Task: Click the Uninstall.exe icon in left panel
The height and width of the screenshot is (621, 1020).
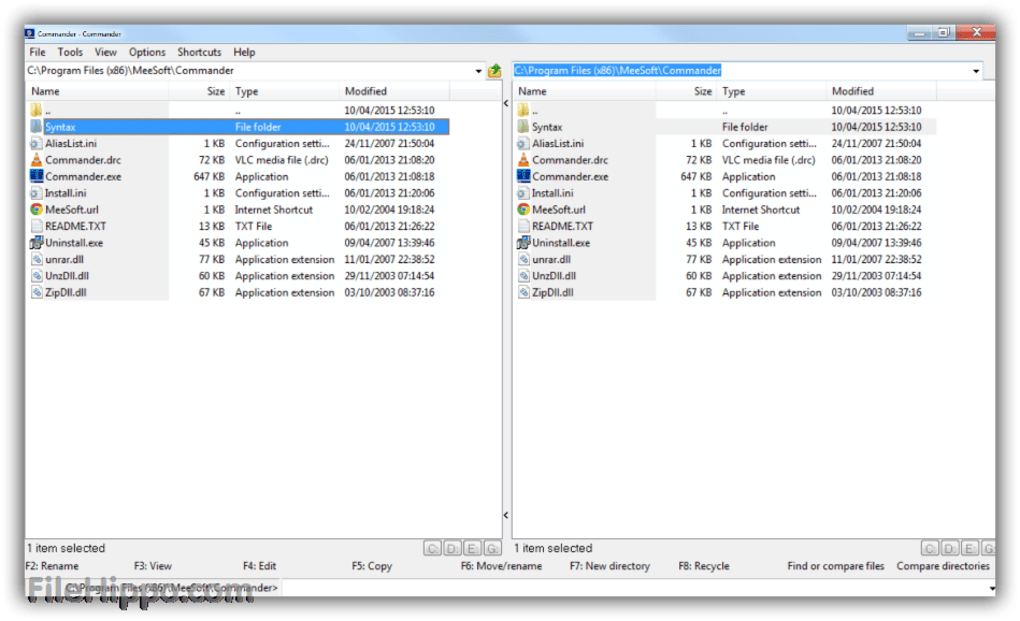Action: coord(36,243)
